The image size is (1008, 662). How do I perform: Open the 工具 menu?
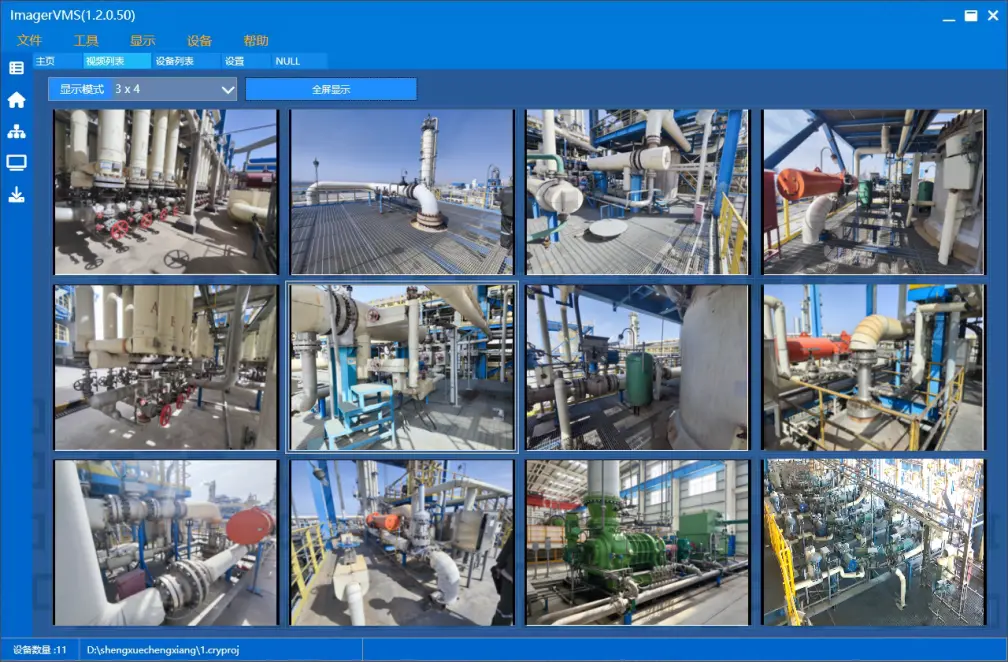pos(86,41)
